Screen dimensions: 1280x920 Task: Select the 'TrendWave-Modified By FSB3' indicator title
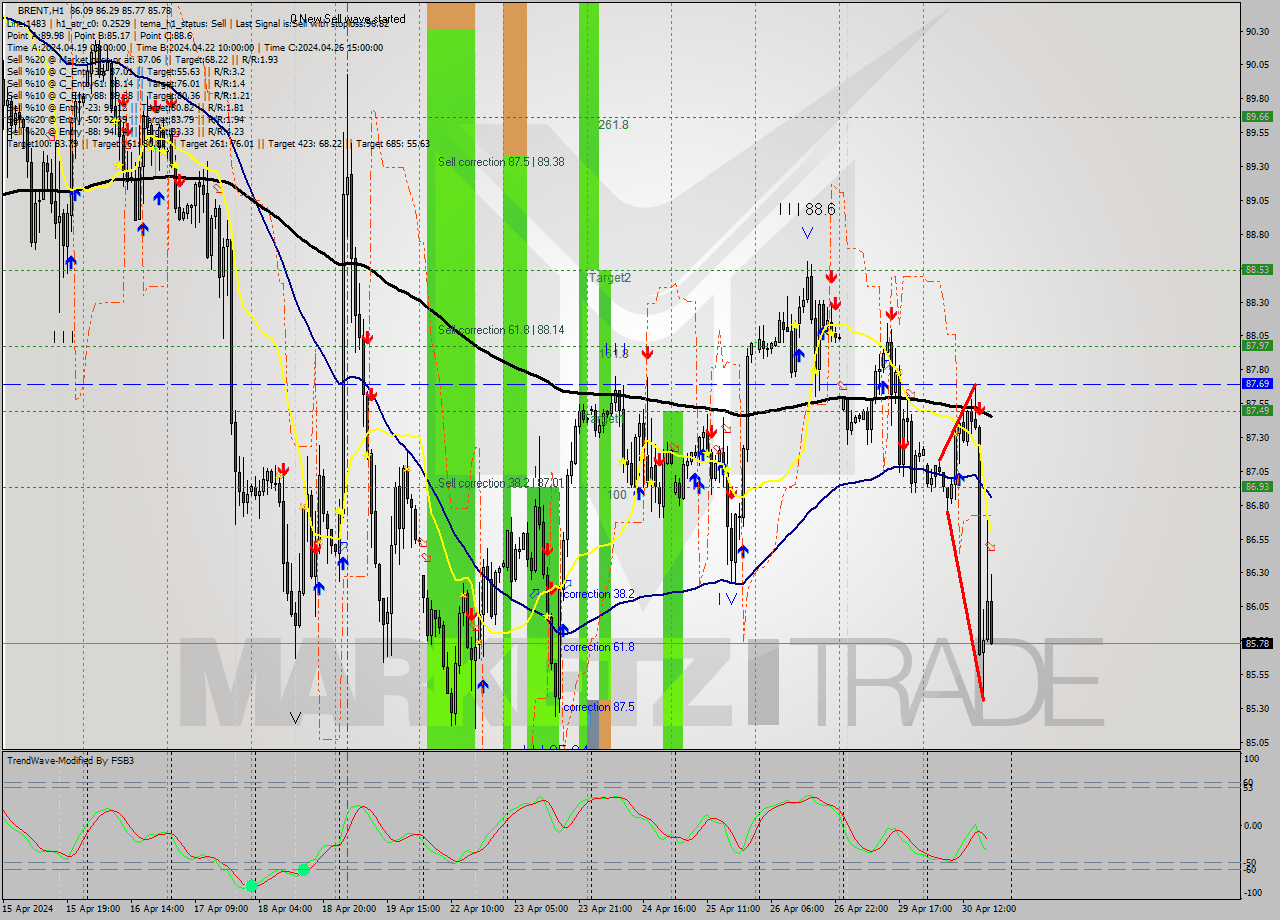click(71, 761)
